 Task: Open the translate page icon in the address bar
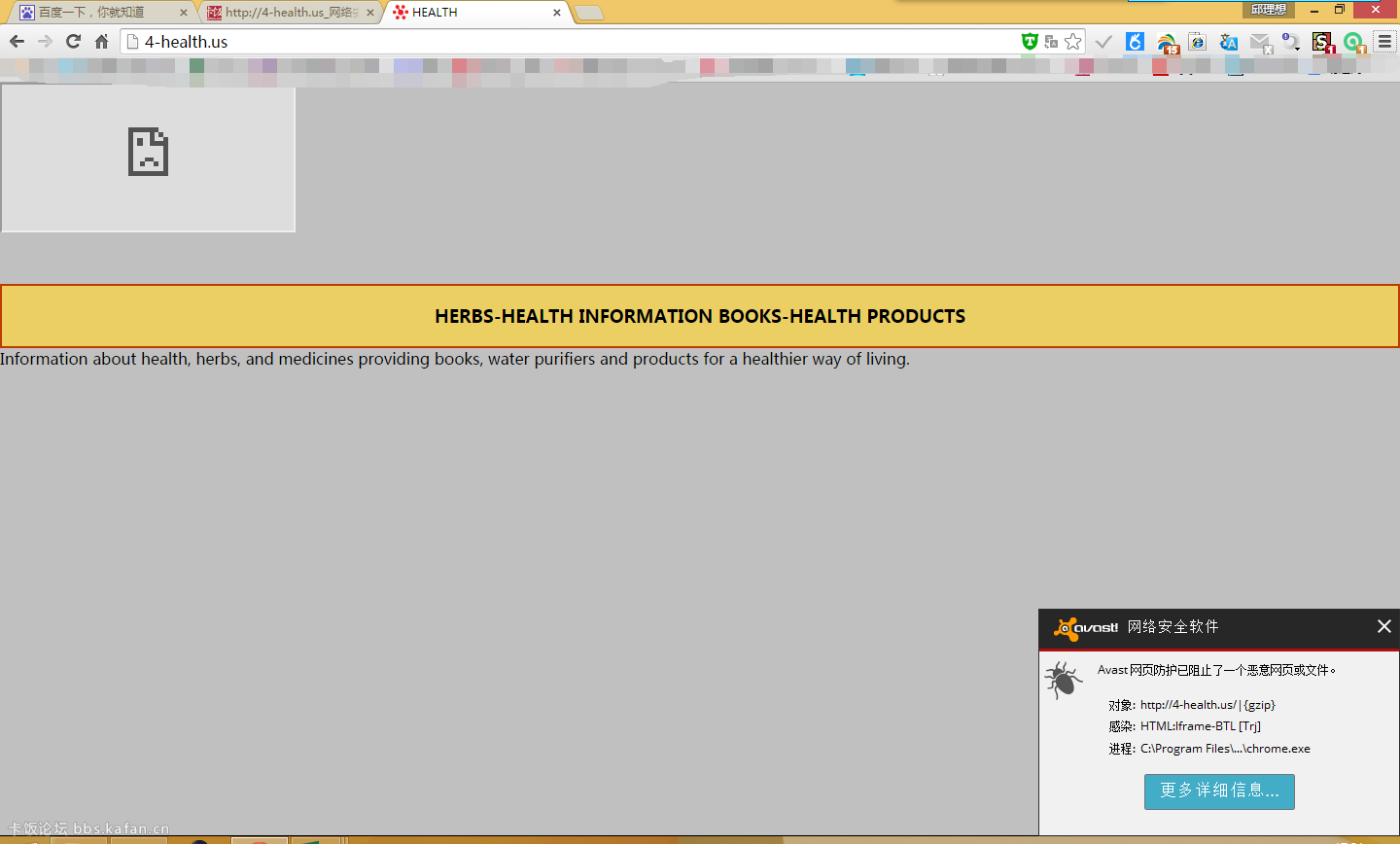coord(1051,42)
